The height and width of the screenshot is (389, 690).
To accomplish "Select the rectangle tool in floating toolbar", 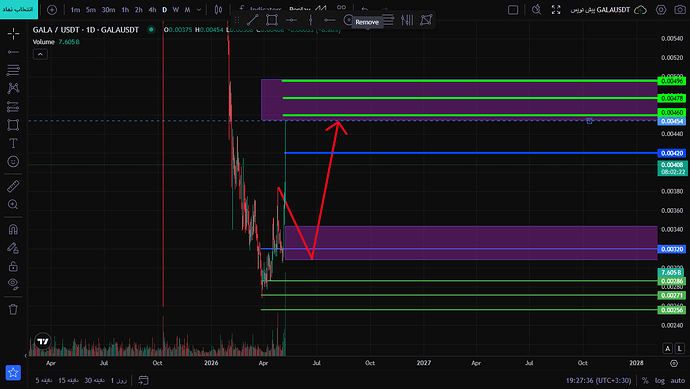I will 272,20.
